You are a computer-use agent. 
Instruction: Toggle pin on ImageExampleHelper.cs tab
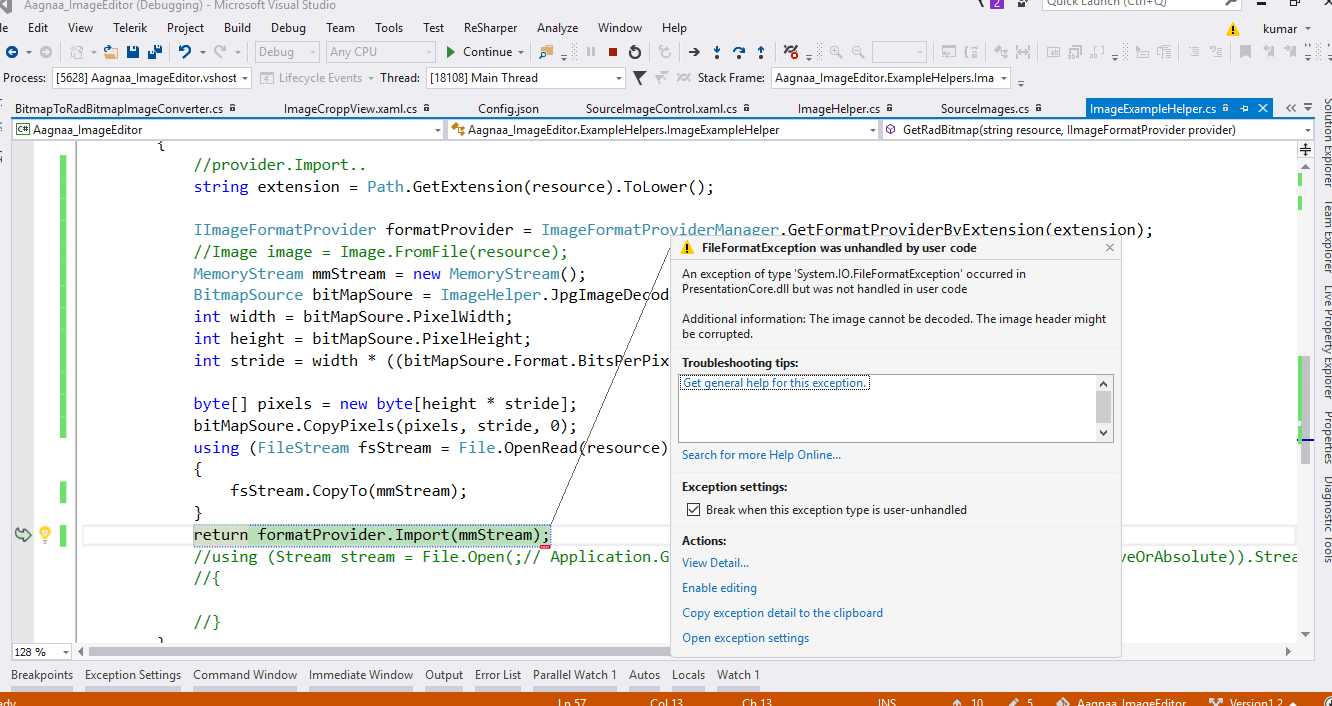pos(1245,108)
